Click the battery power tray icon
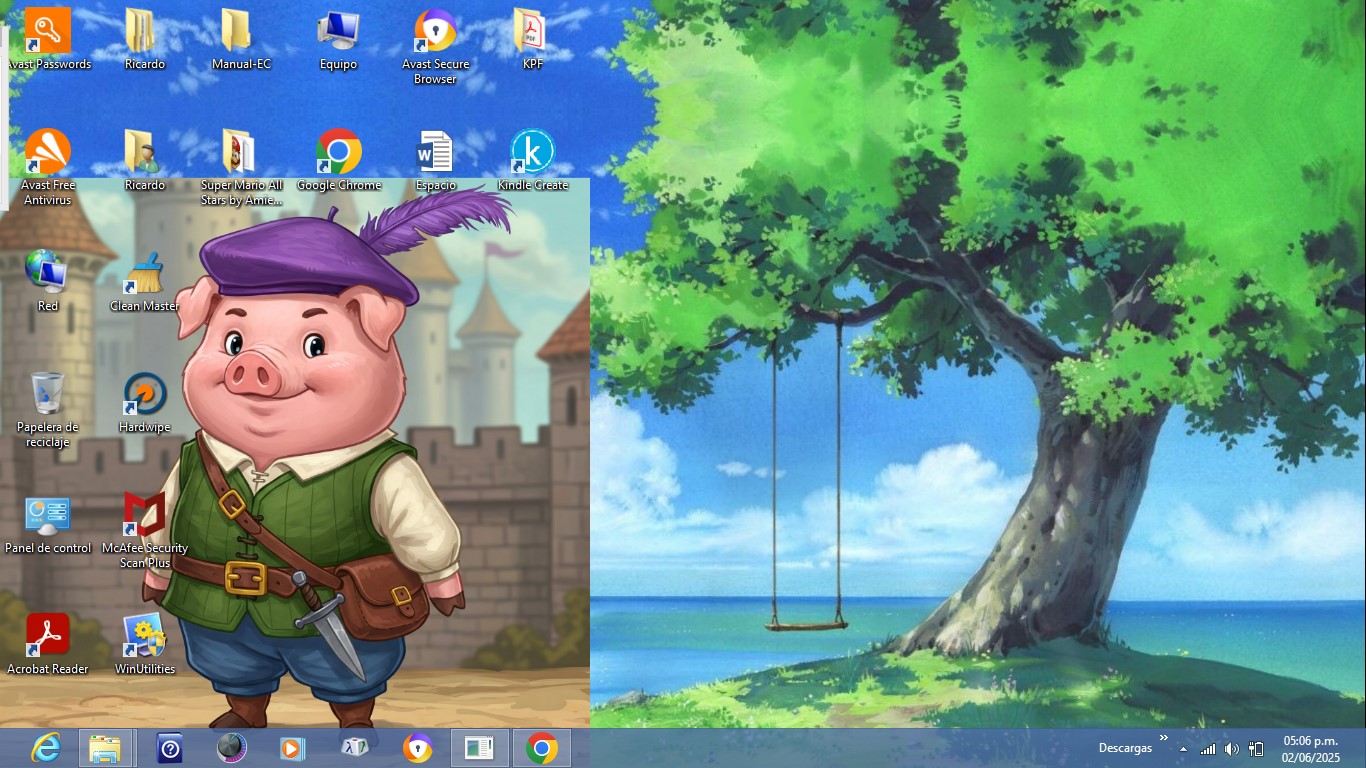The height and width of the screenshot is (768, 1366). [x=1257, y=749]
